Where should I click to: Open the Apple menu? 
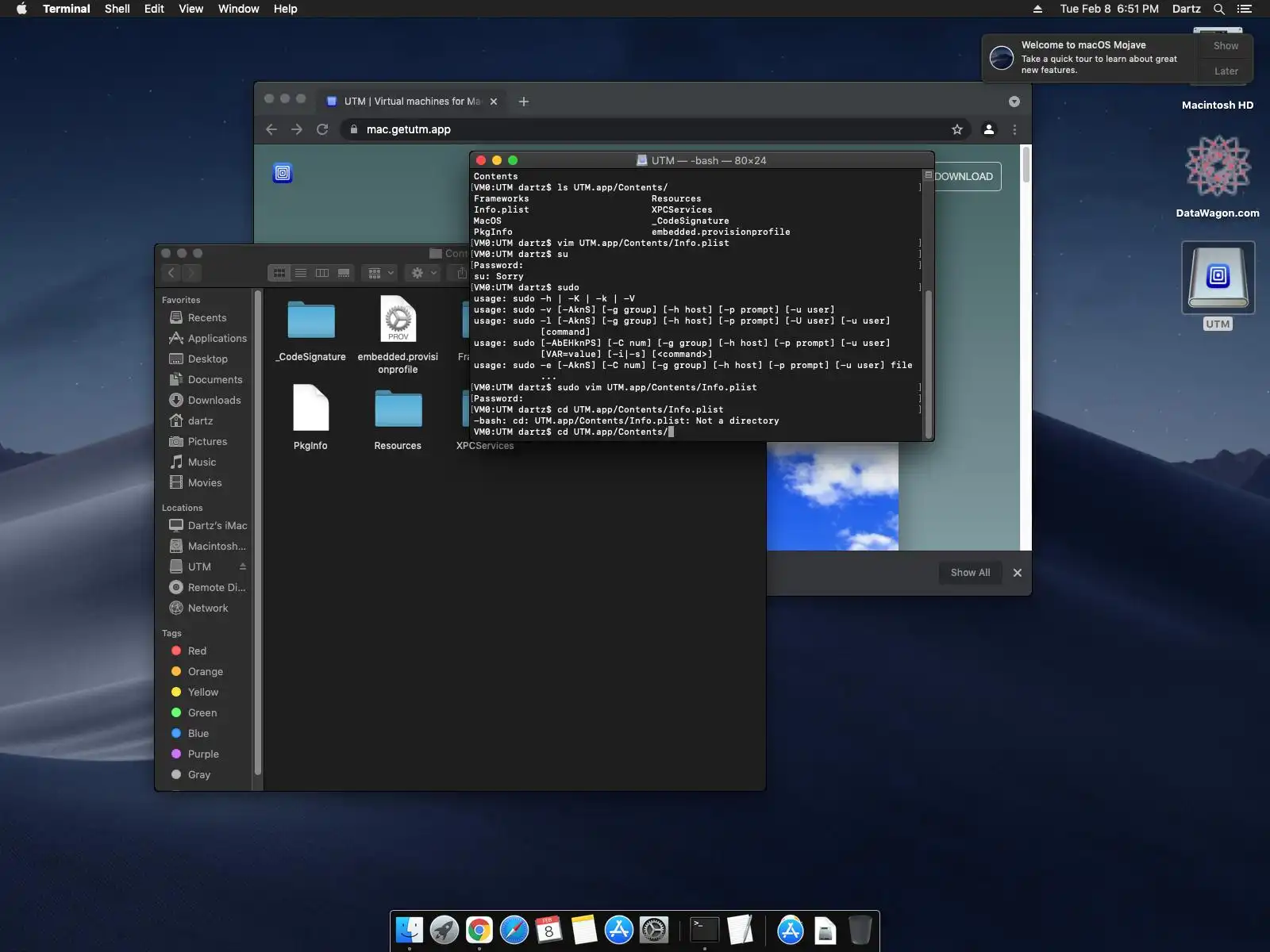[x=21, y=9]
